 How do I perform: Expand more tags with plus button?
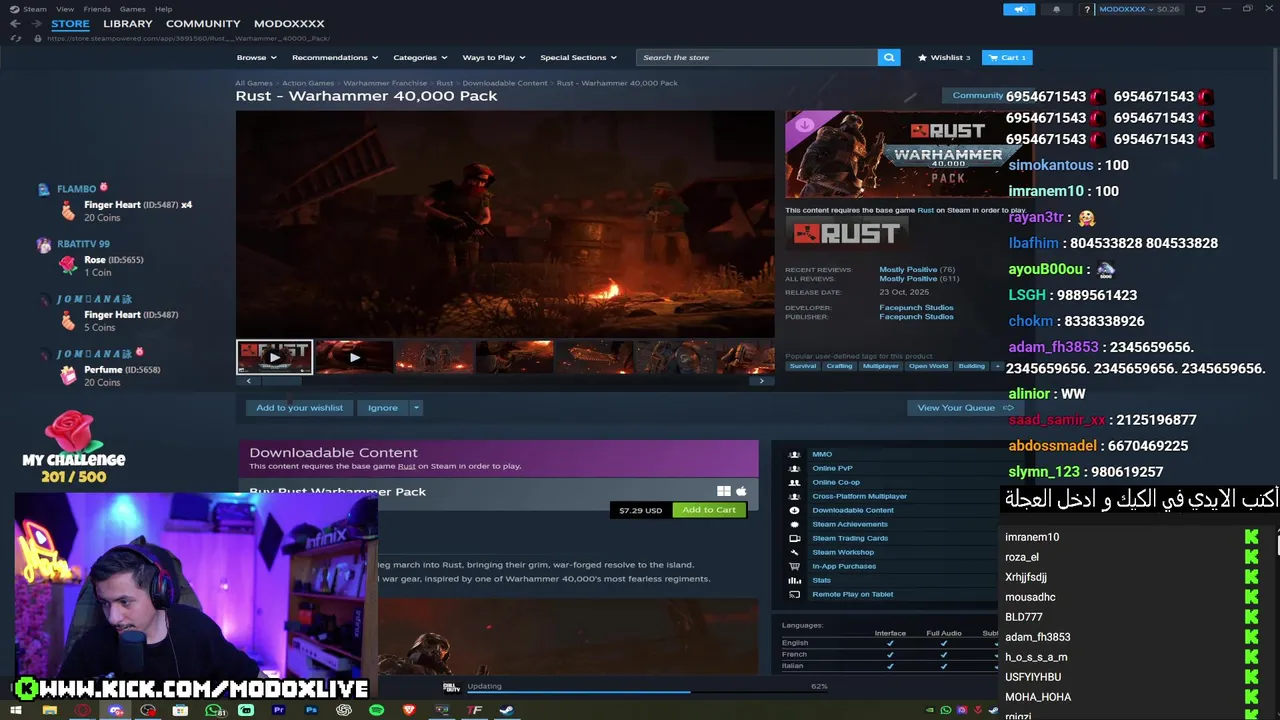(x=996, y=366)
